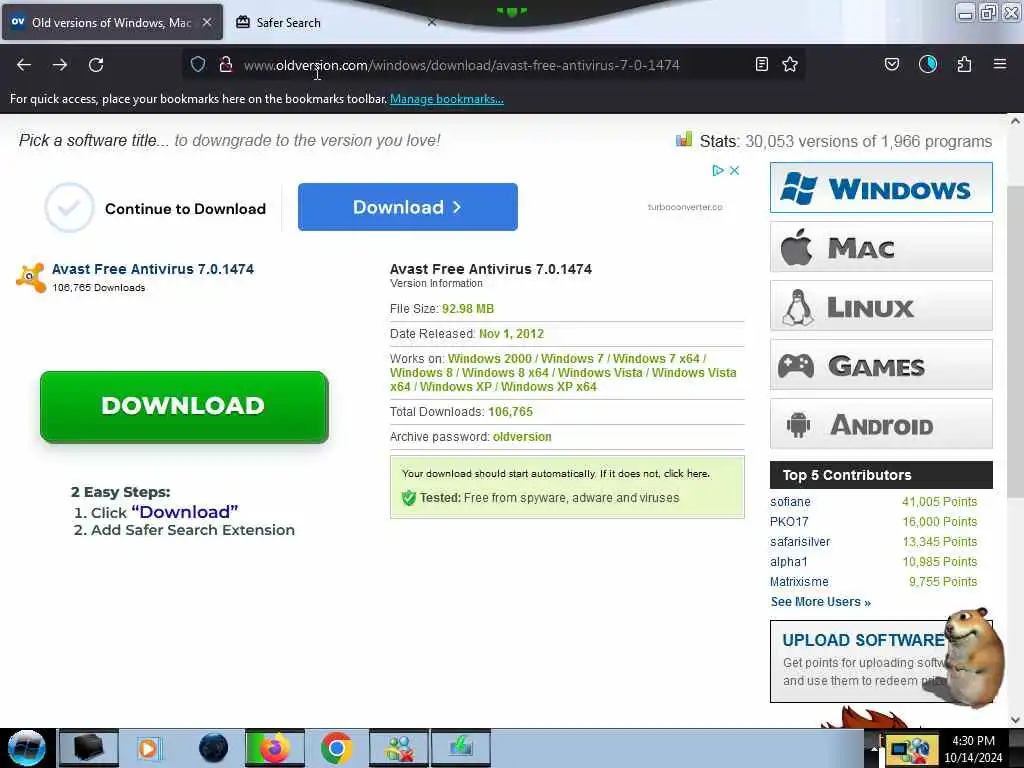Click the animated hamster mascot
Screen dimensions: 1024x768
coord(972,656)
